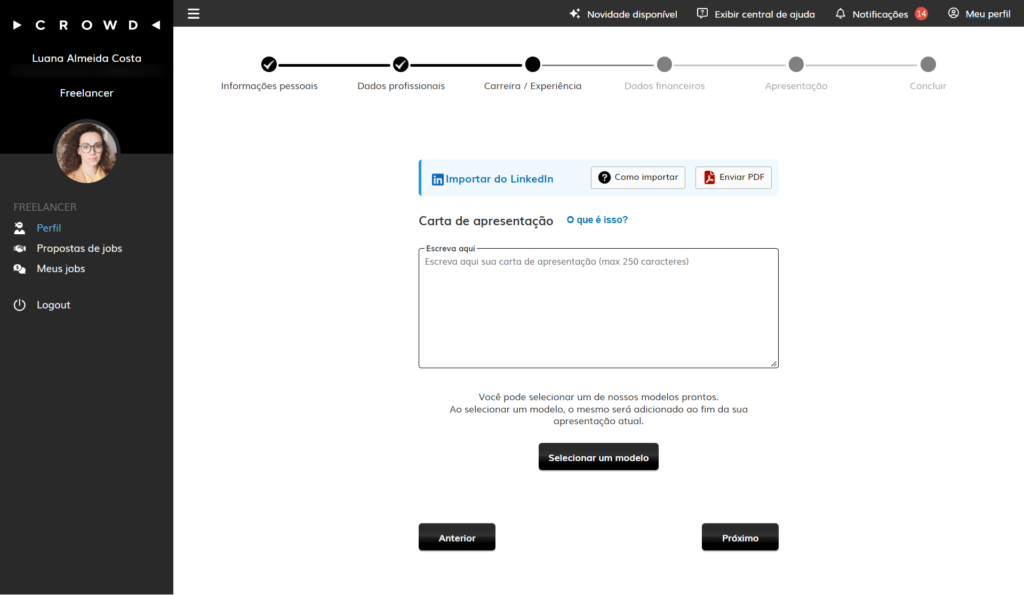Select the Dados profissionais completed step

click(401, 64)
